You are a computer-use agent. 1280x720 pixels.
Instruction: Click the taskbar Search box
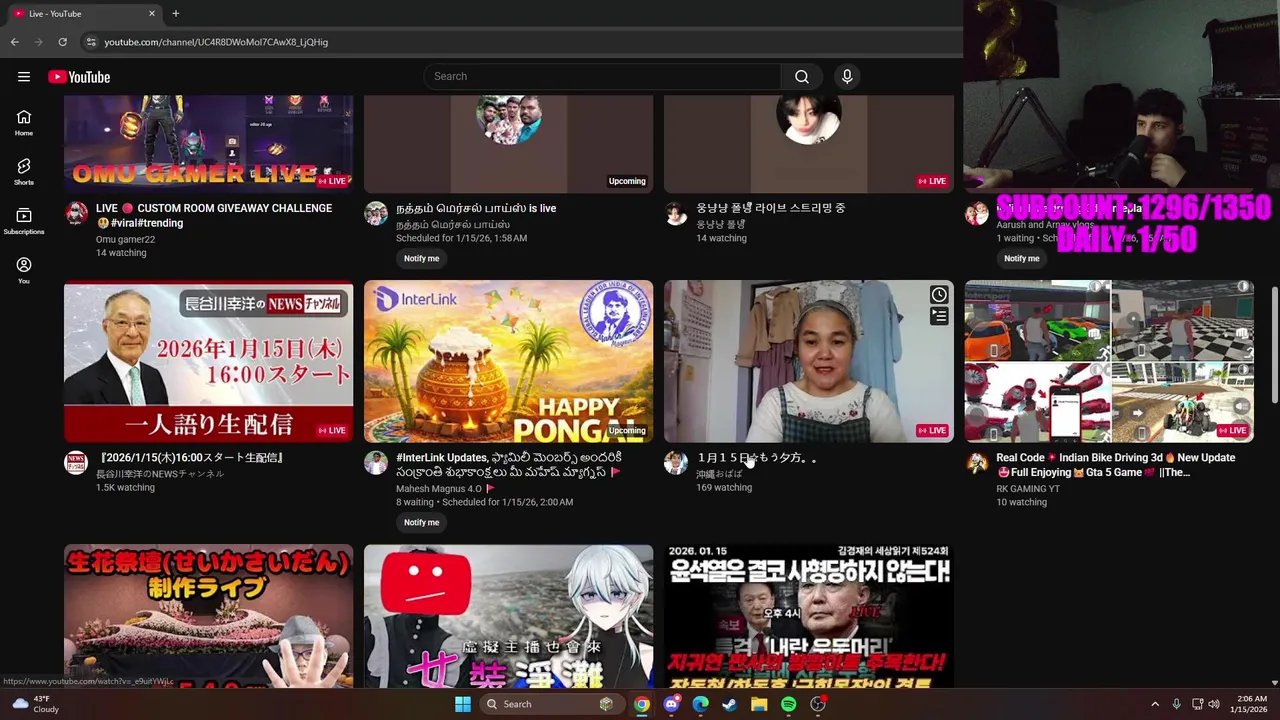(551, 704)
